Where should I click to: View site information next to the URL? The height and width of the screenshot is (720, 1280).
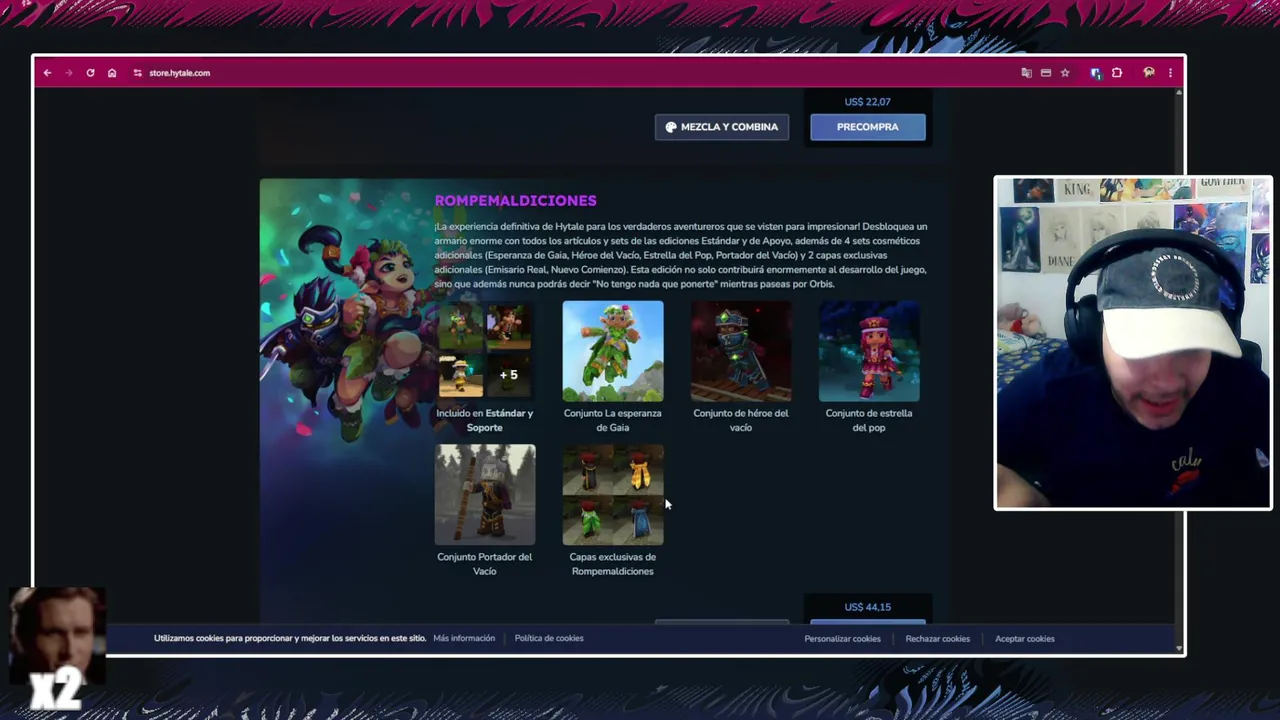pyautogui.click(x=138, y=73)
